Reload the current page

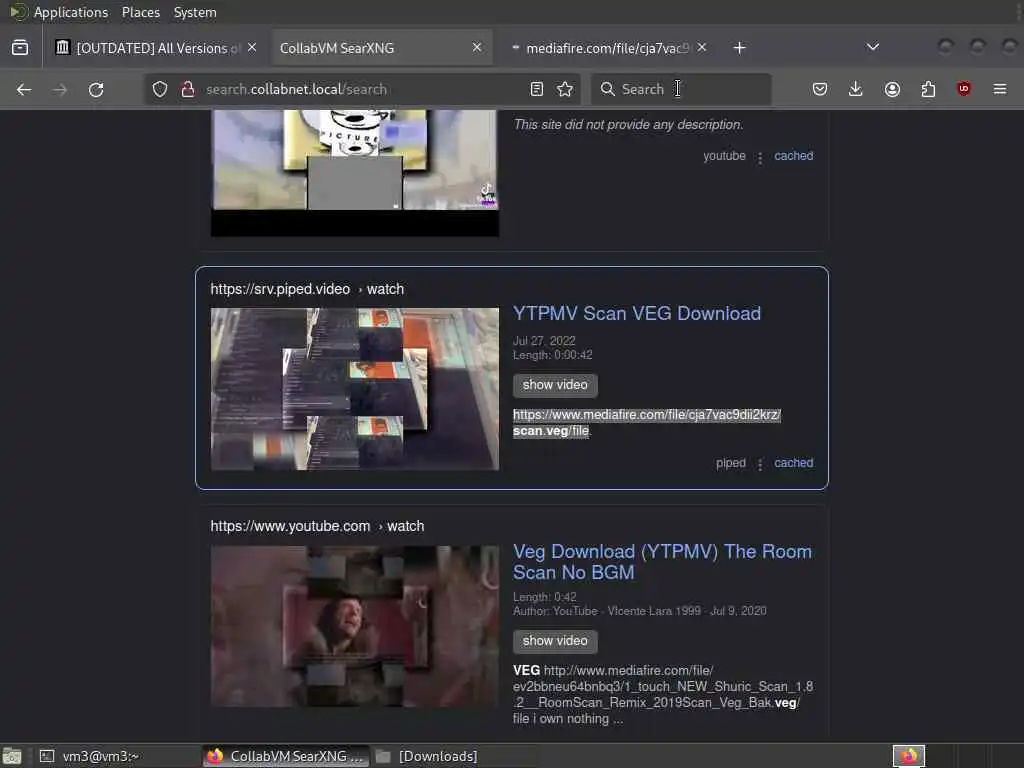click(96, 89)
